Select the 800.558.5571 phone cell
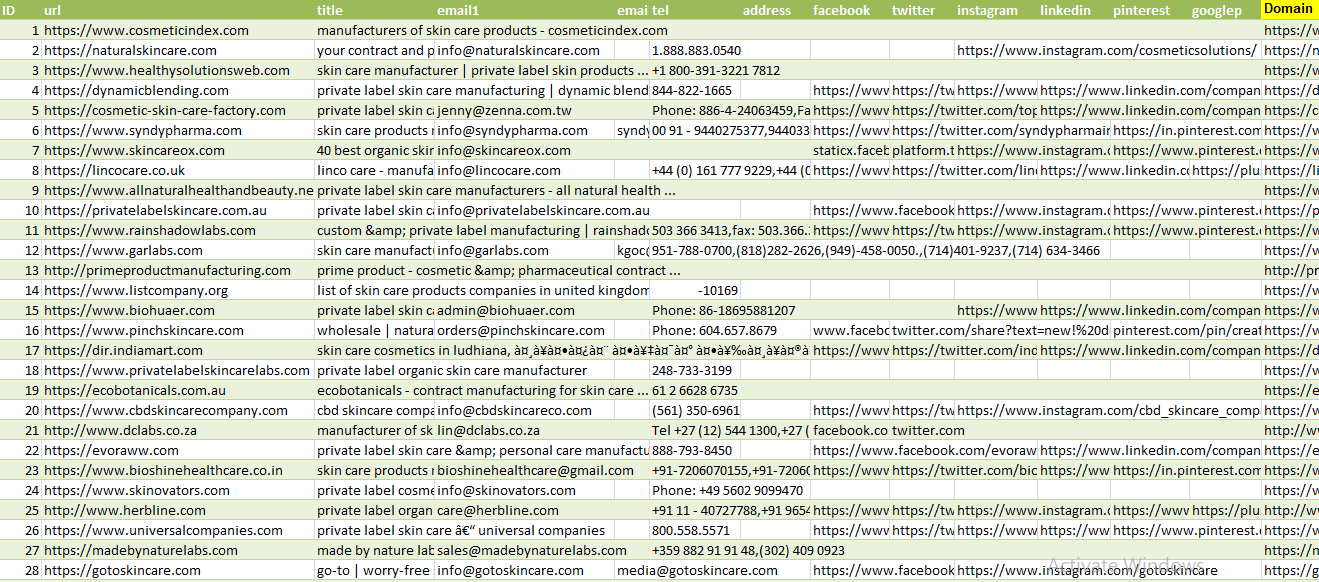This screenshot has height=582, width=1319. (x=695, y=530)
